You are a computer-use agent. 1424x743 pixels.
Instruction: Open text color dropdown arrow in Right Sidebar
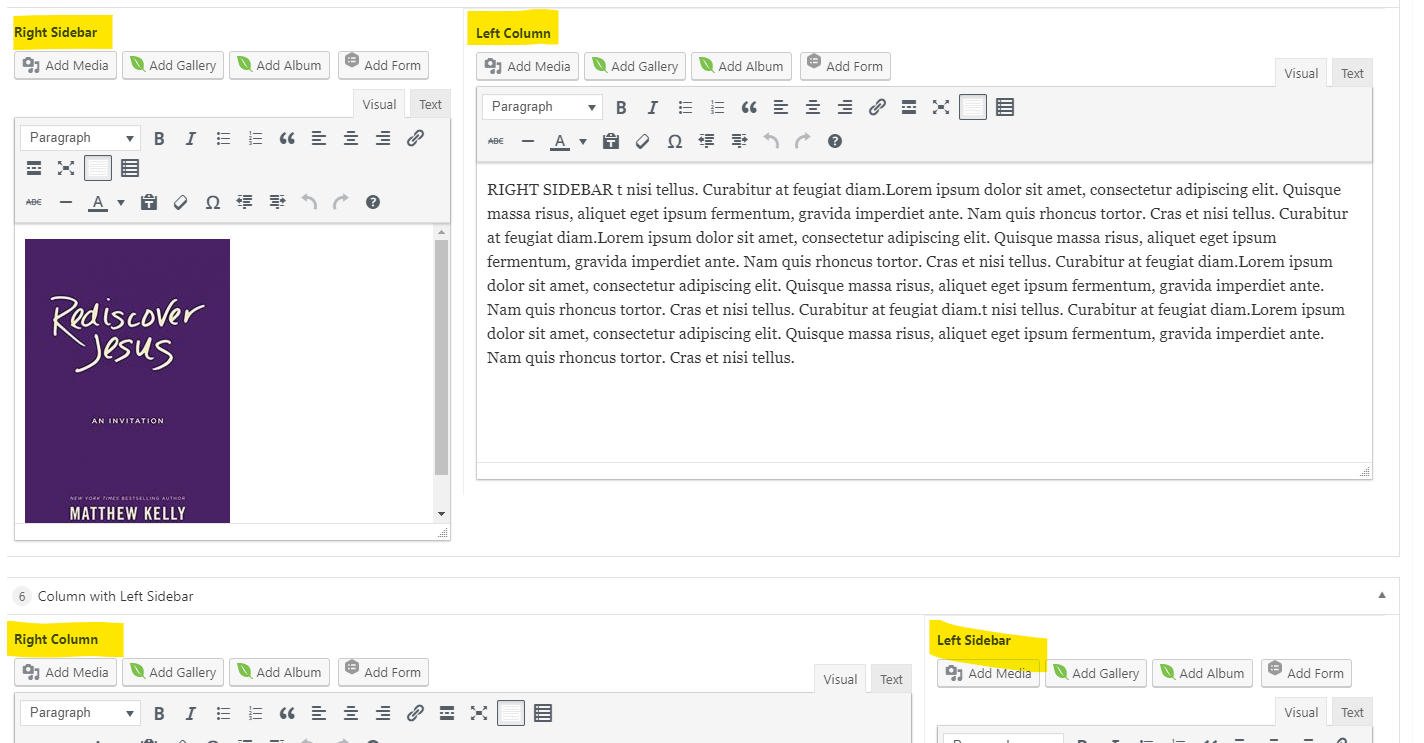tap(121, 202)
